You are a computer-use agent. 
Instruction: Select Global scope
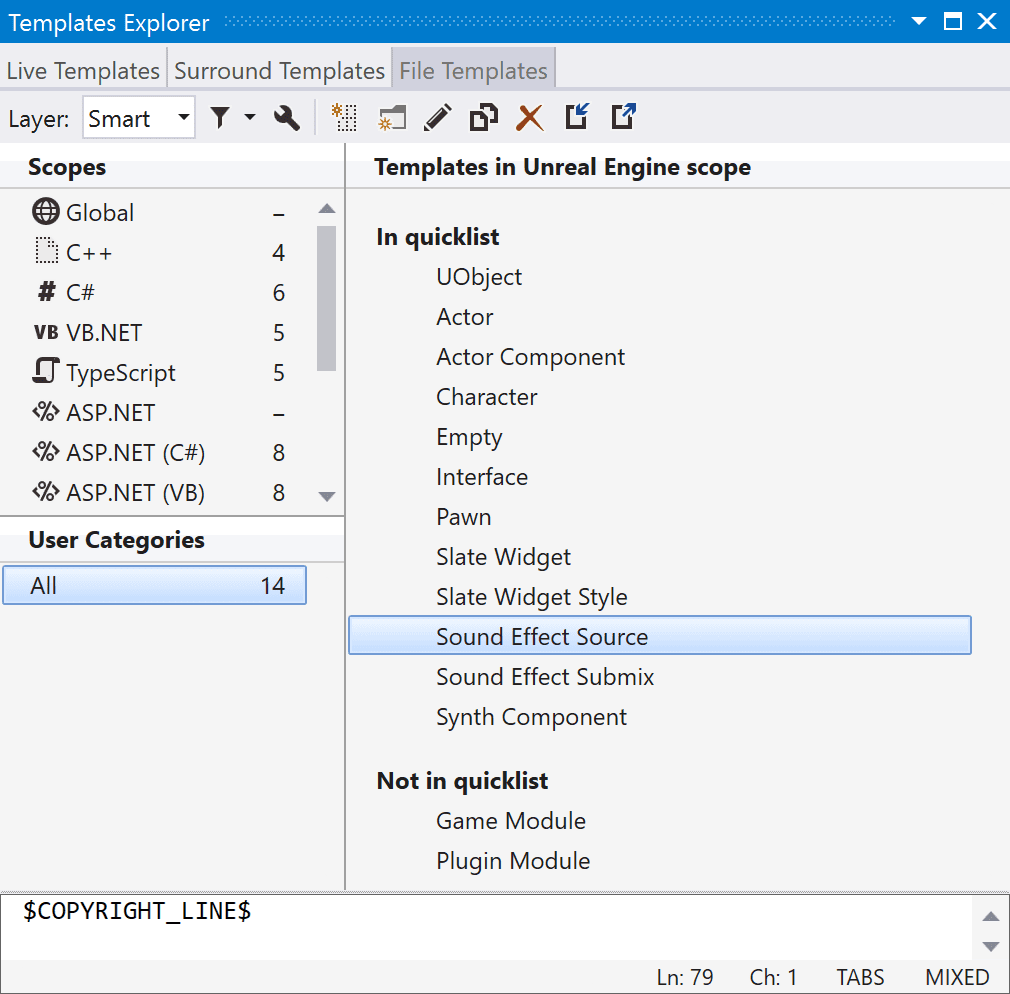(158, 213)
